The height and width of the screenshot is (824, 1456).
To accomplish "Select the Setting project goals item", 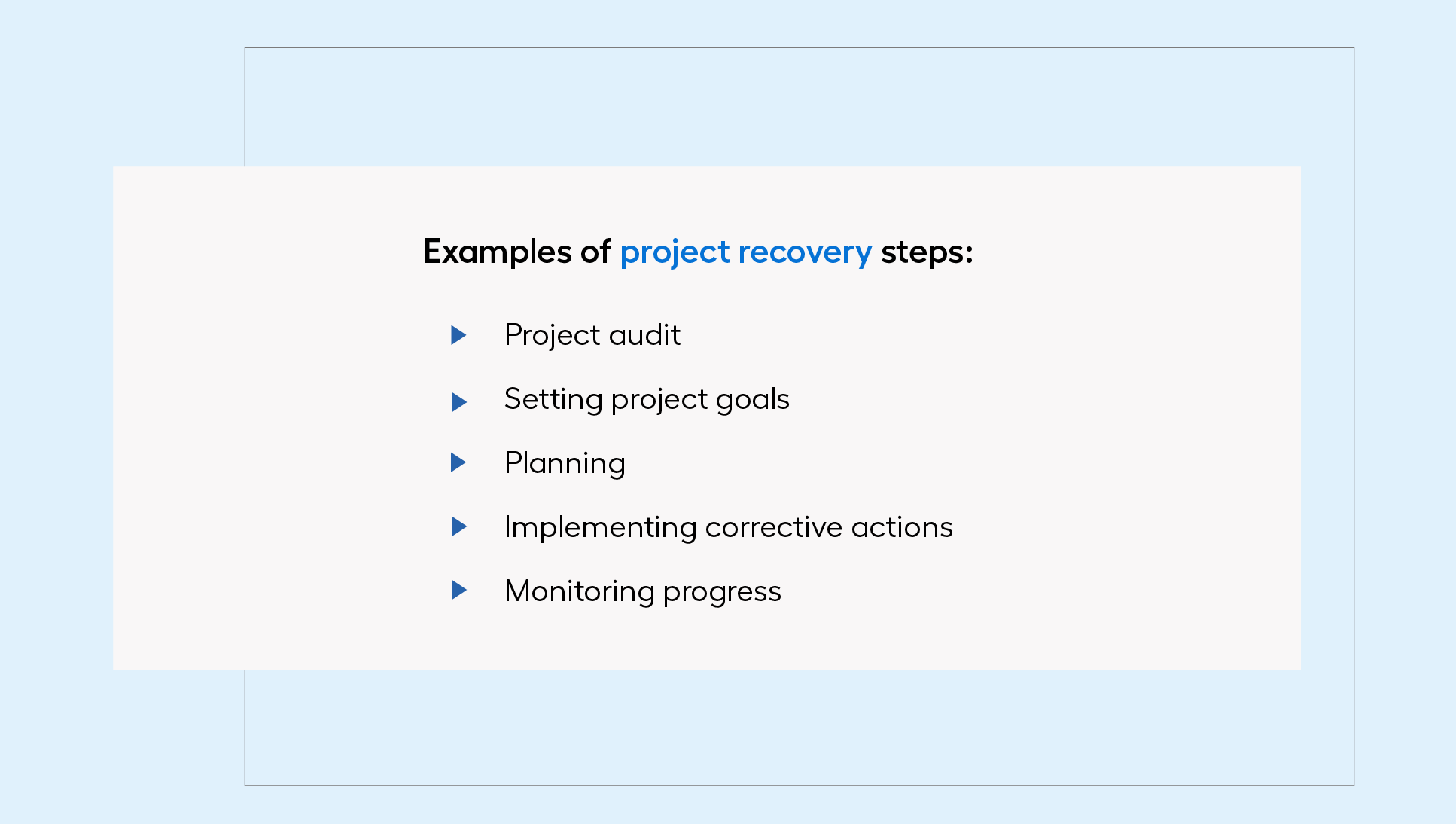I will [x=647, y=399].
